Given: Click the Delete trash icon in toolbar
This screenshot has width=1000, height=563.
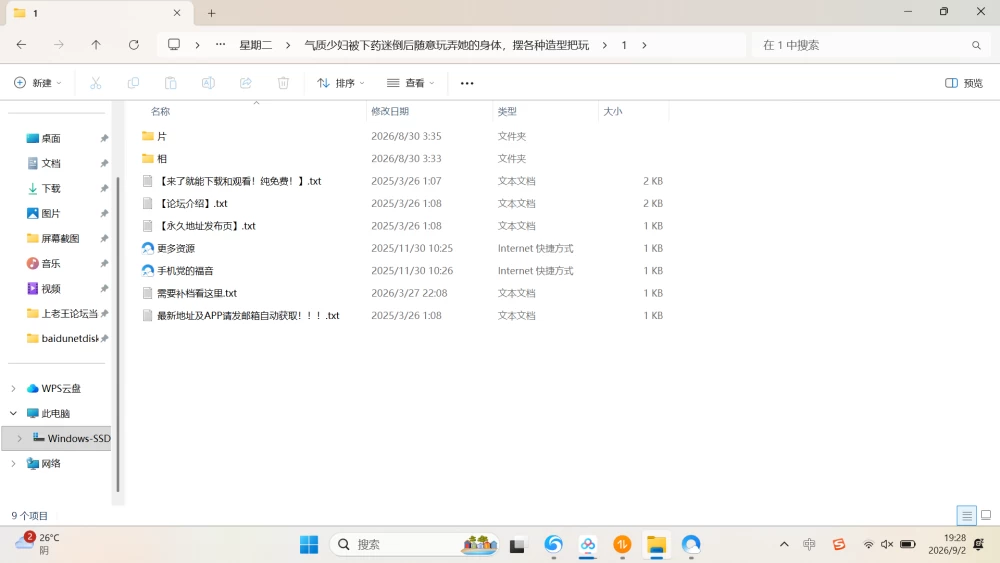Looking at the screenshot, I should (283, 83).
